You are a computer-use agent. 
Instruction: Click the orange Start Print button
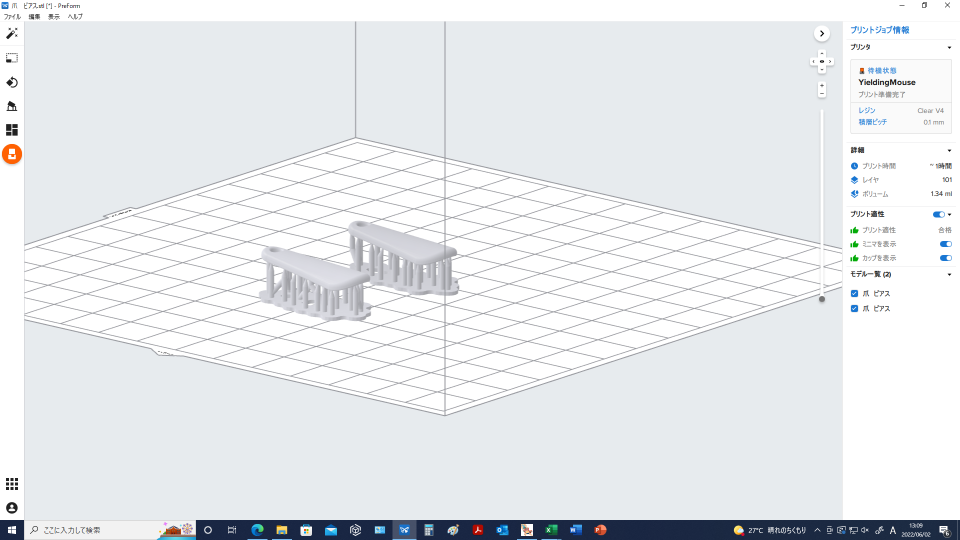click(x=12, y=154)
